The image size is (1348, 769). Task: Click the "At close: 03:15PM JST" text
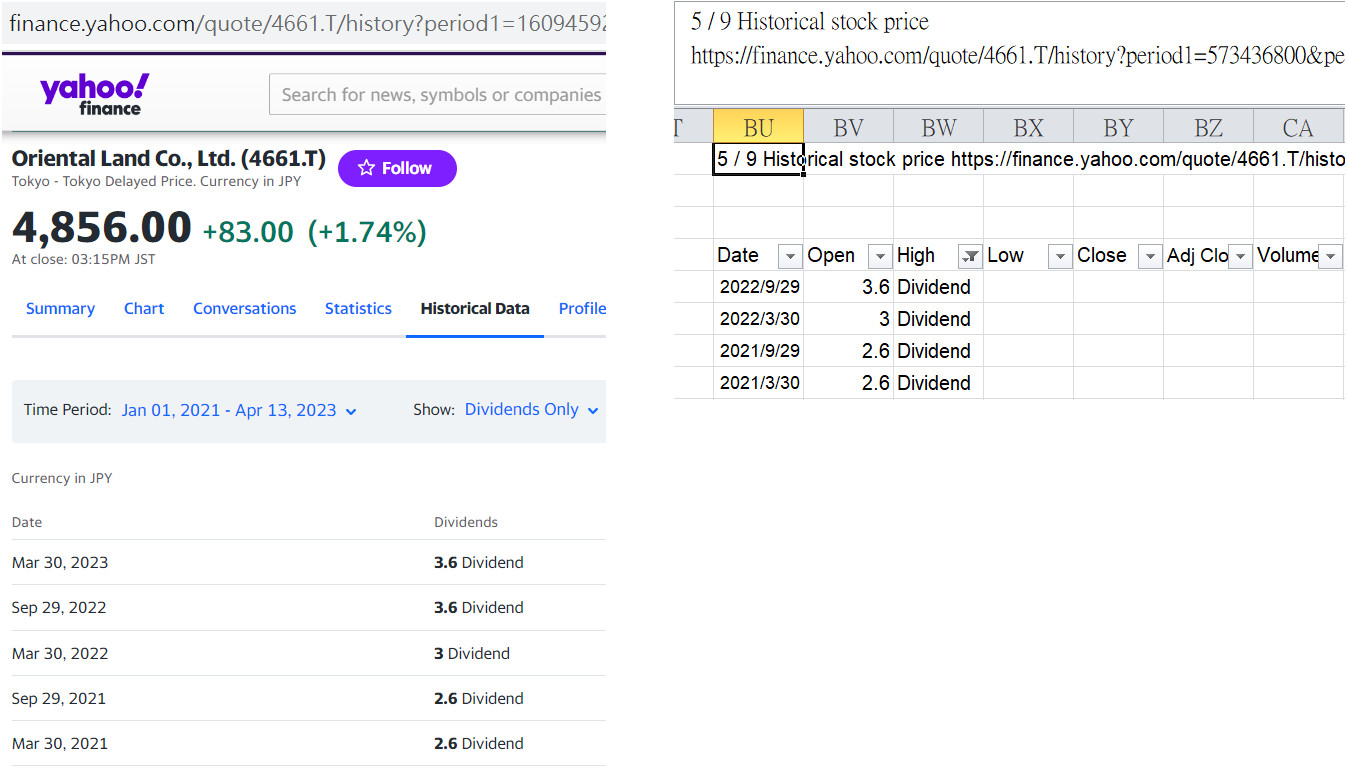pos(83,260)
